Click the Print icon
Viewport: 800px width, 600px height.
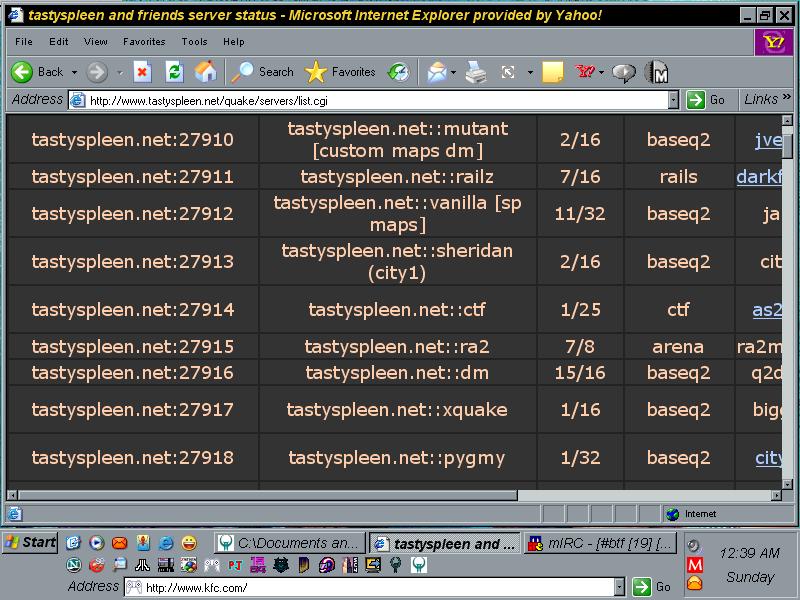coord(477,72)
